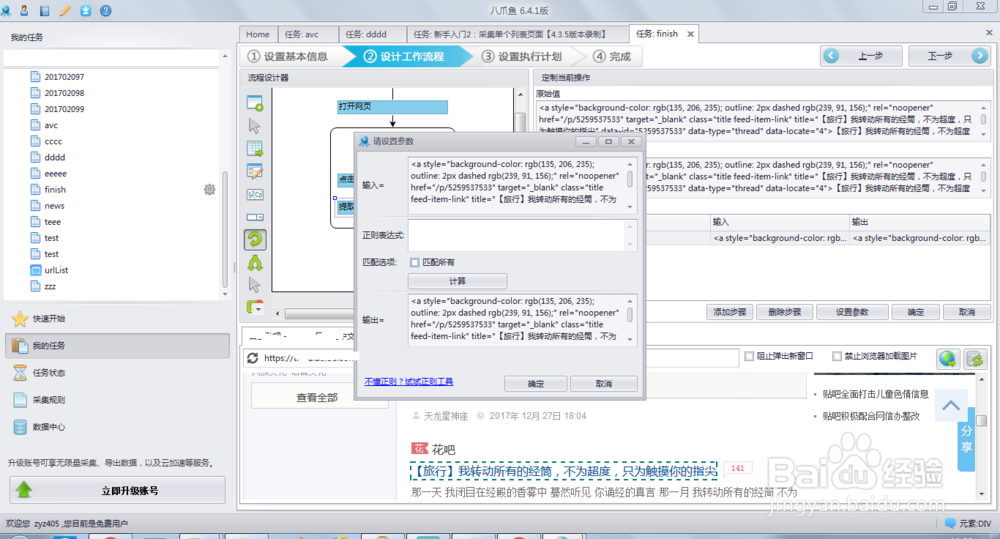Select the urlList task in tree

click(56, 270)
